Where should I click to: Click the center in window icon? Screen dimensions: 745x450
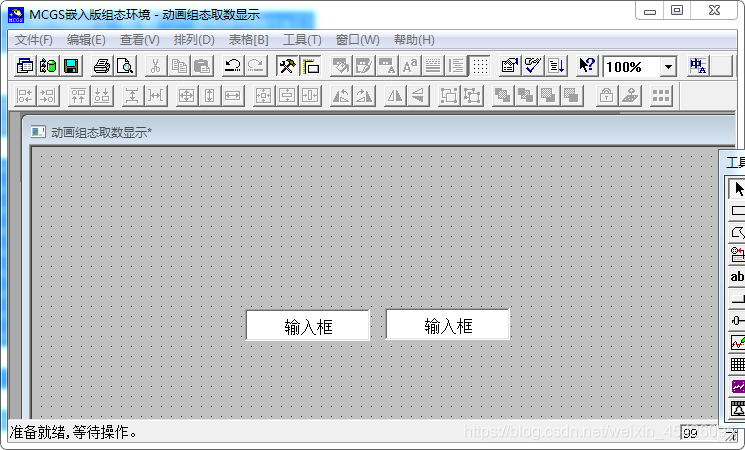click(263, 96)
